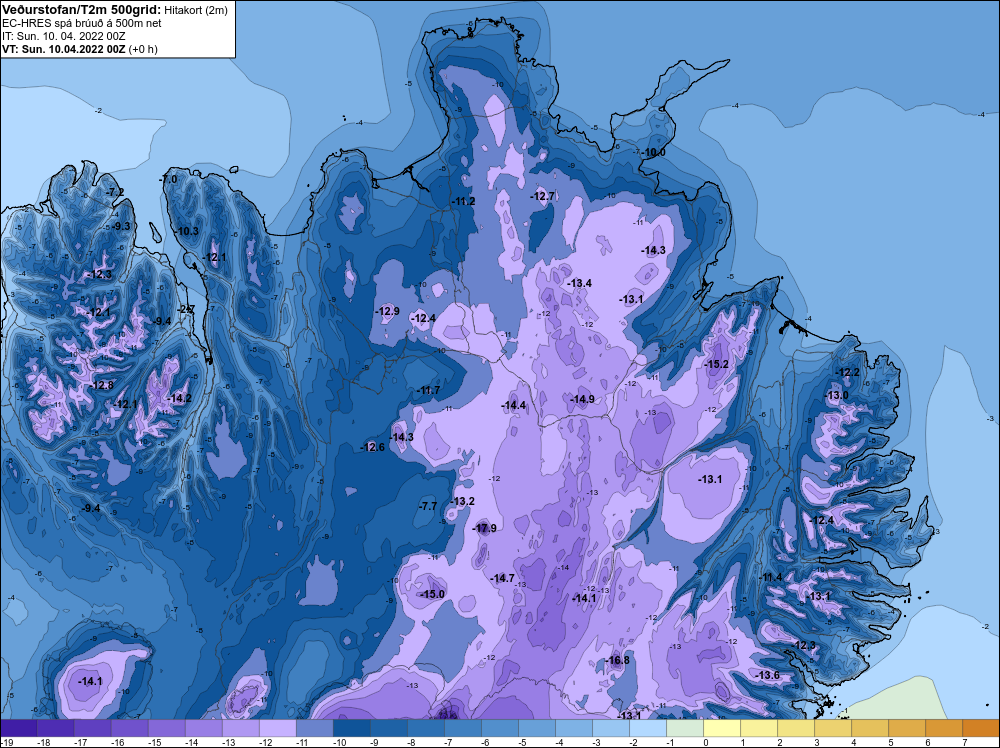Image resolution: width=1000 pixels, height=748 pixels.
Task: Click the -16.8 temperature label
Action: [x=617, y=660]
